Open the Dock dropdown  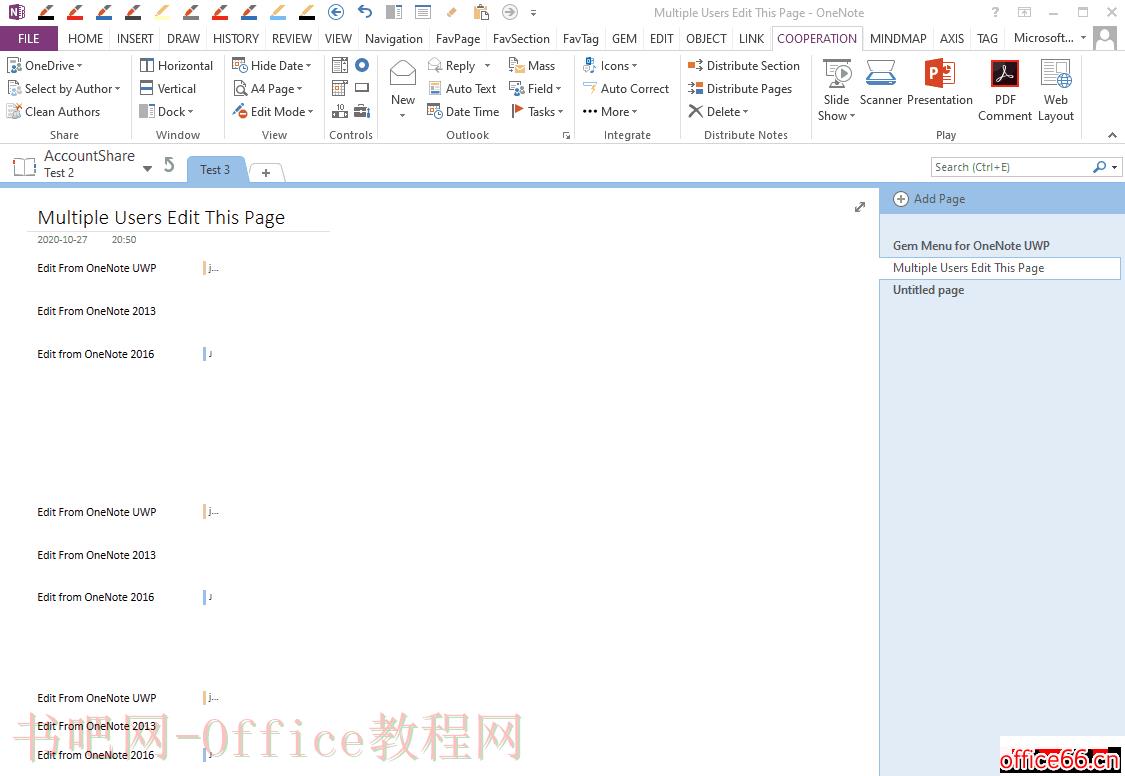tap(166, 111)
